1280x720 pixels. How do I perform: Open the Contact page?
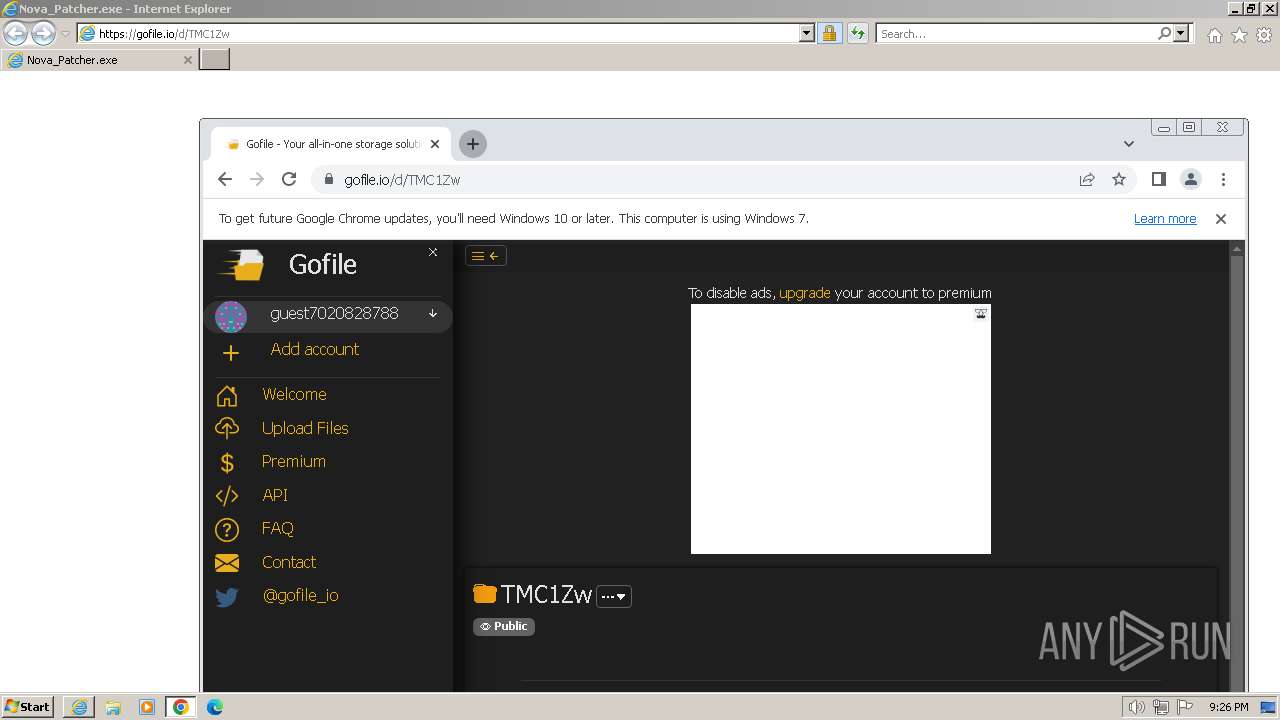[x=288, y=562]
